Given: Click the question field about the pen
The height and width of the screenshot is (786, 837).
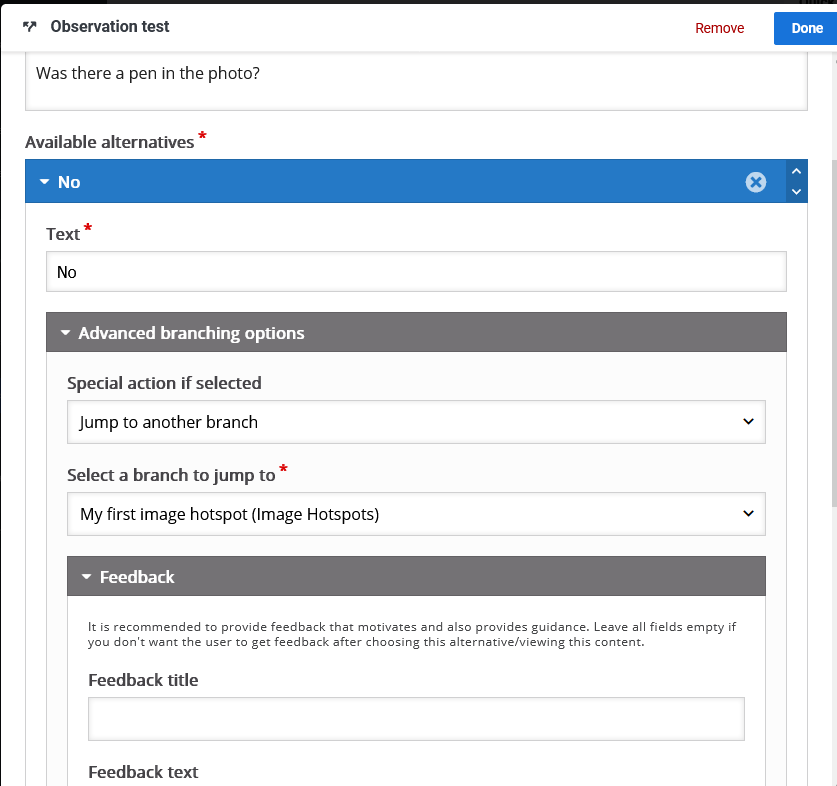Looking at the screenshot, I should pos(415,82).
